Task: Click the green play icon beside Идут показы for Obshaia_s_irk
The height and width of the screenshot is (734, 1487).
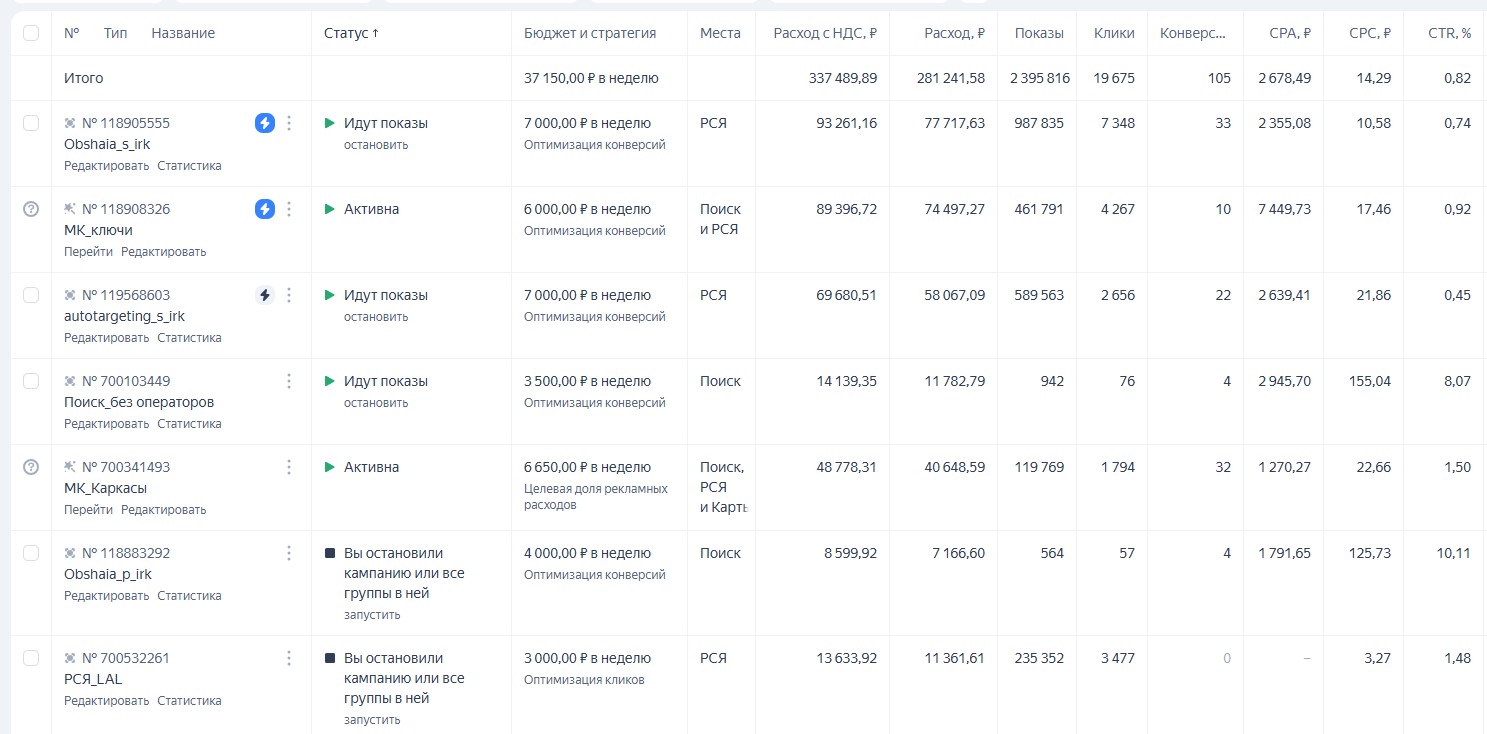Action: coord(330,122)
